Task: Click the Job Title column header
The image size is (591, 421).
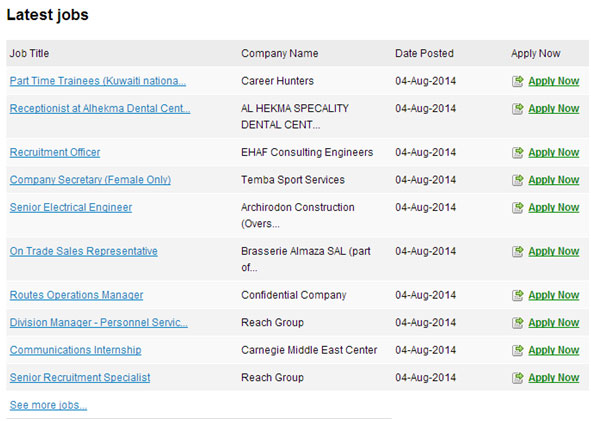Action: pos(29,54)
